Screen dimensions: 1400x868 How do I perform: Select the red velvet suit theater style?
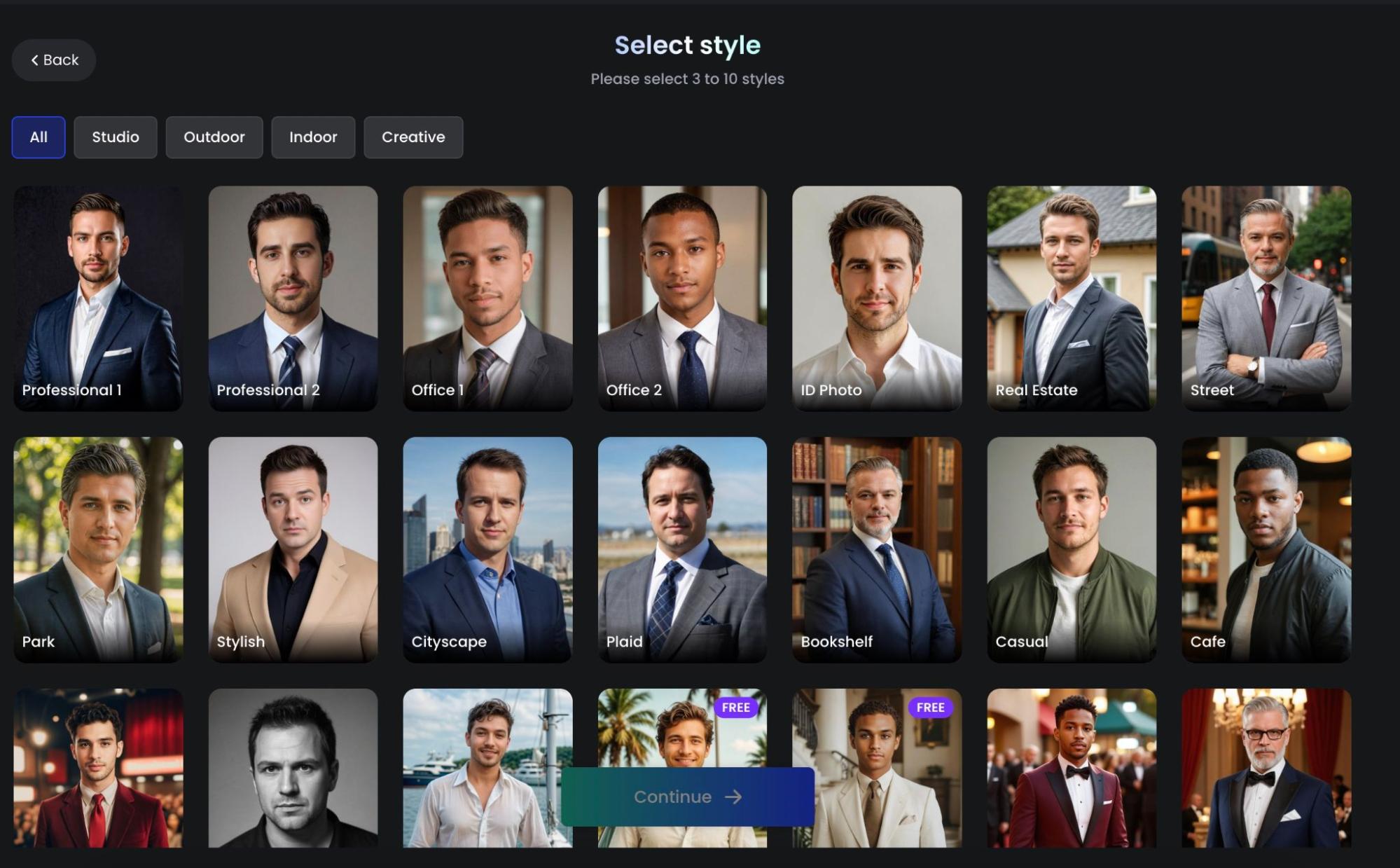(98, 769)
